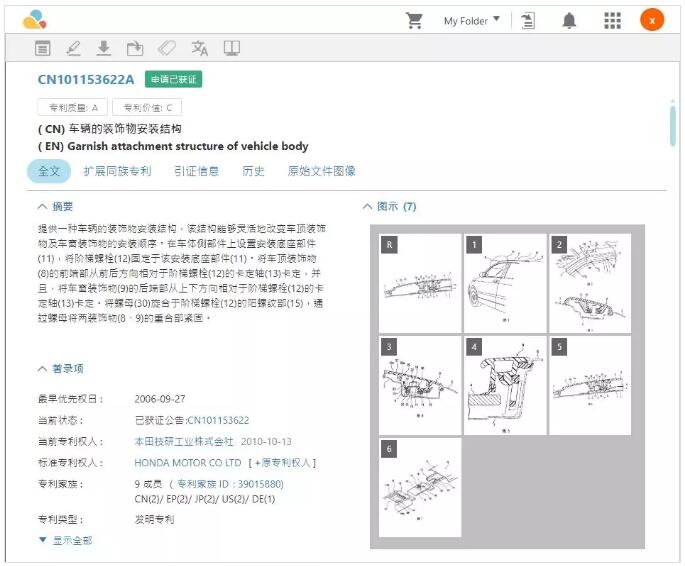Click the orange user avatar
This screenshot has width=685, height=566.
click(x=652, y=20)
